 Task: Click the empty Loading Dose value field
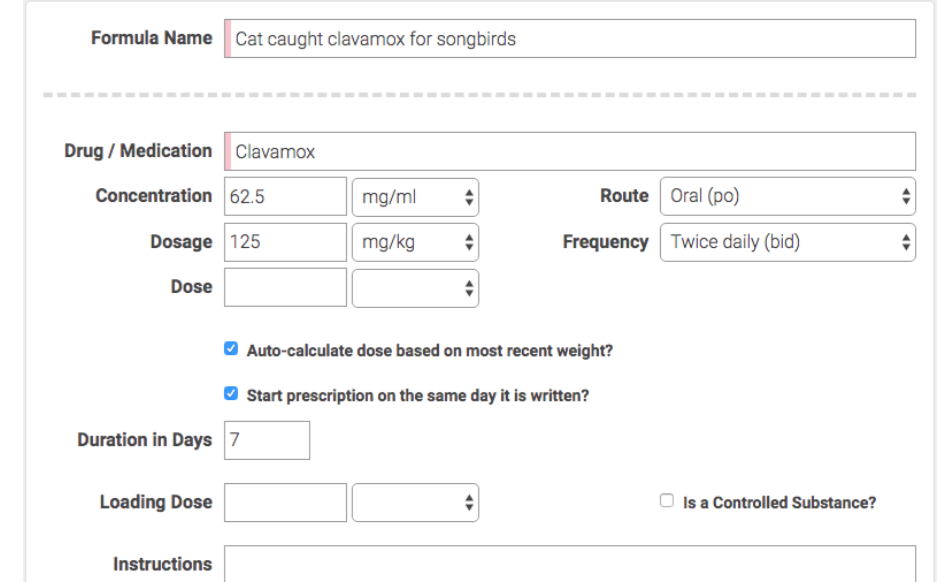(285, 502)
